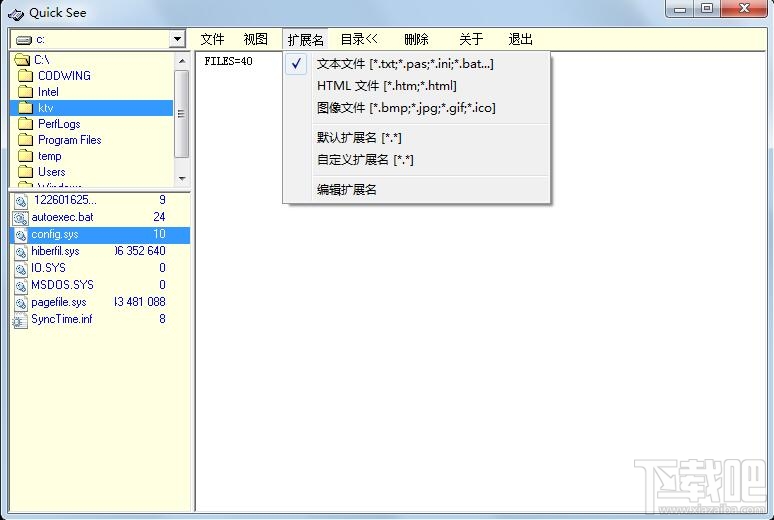Image resolution: width=774 pixels, height=520 pixels.
Task: Maximize the Quick See window
Action: (707, 8)
